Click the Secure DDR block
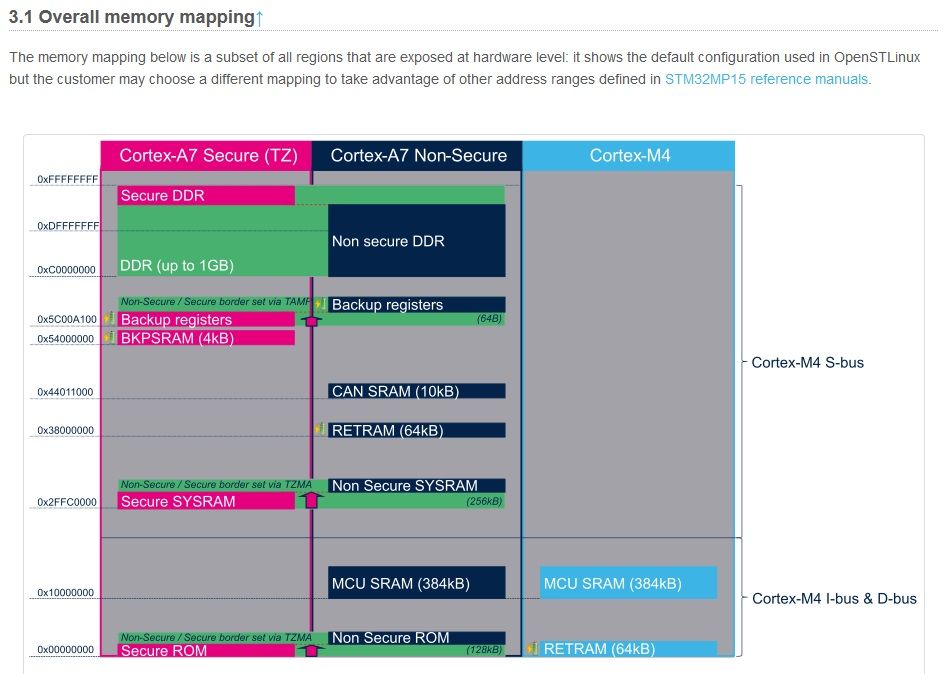Image resolution: width=946 pixels, height=674 pixels. (206, 196)
